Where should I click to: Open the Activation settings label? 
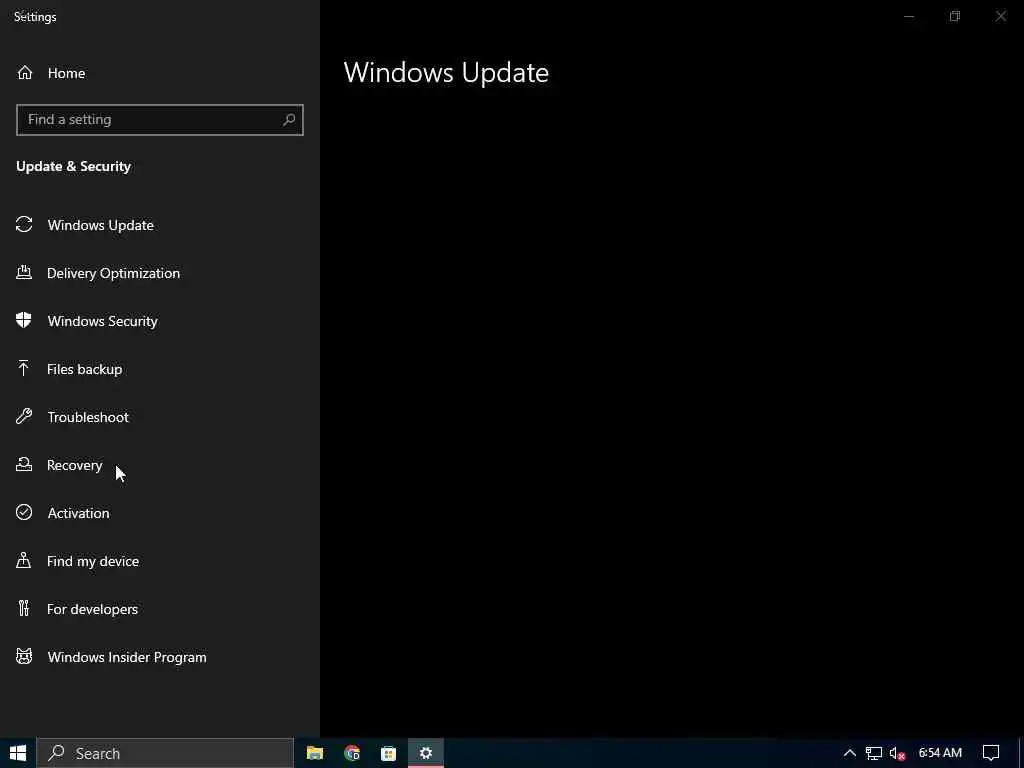(78, 513)
